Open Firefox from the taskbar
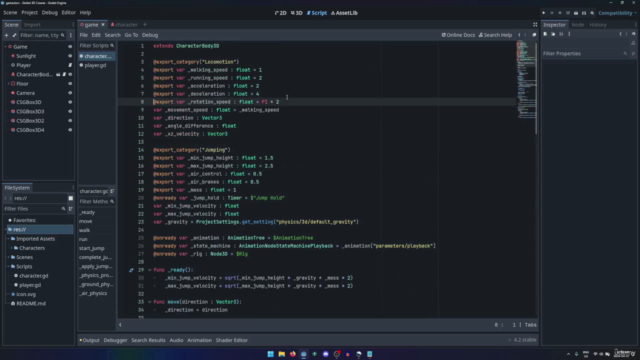This screenshot has height=360, width=640. pos(293,354)
